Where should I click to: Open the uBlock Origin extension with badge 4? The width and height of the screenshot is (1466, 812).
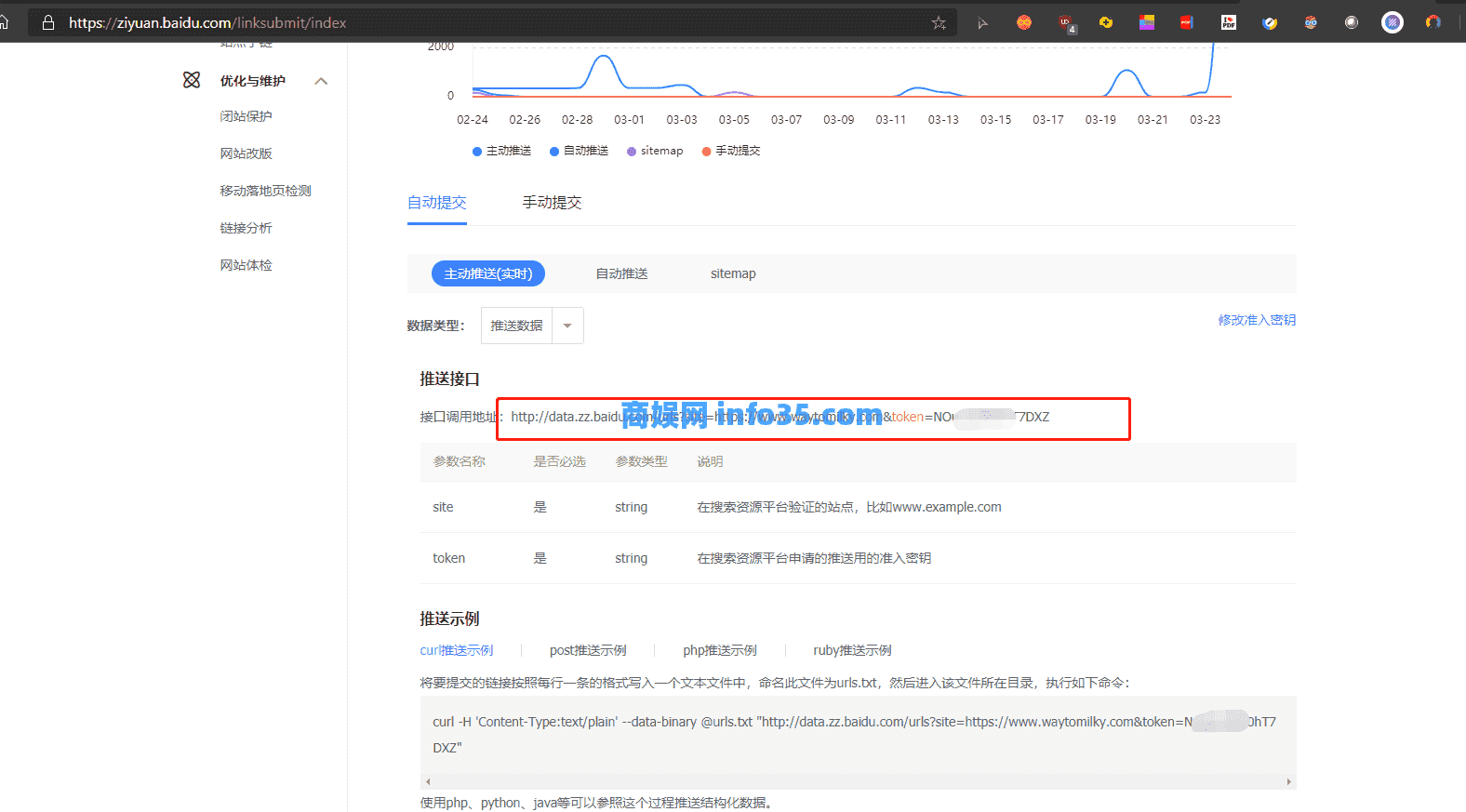click(x=1066, y=23)
